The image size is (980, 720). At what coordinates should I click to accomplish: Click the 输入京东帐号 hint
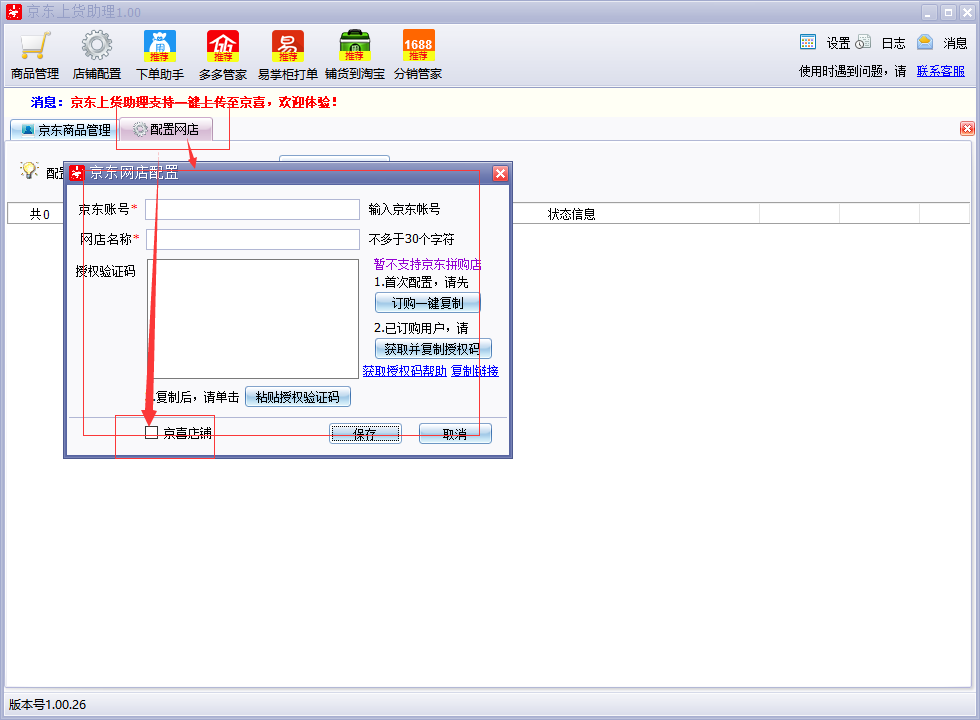(404, 209)
